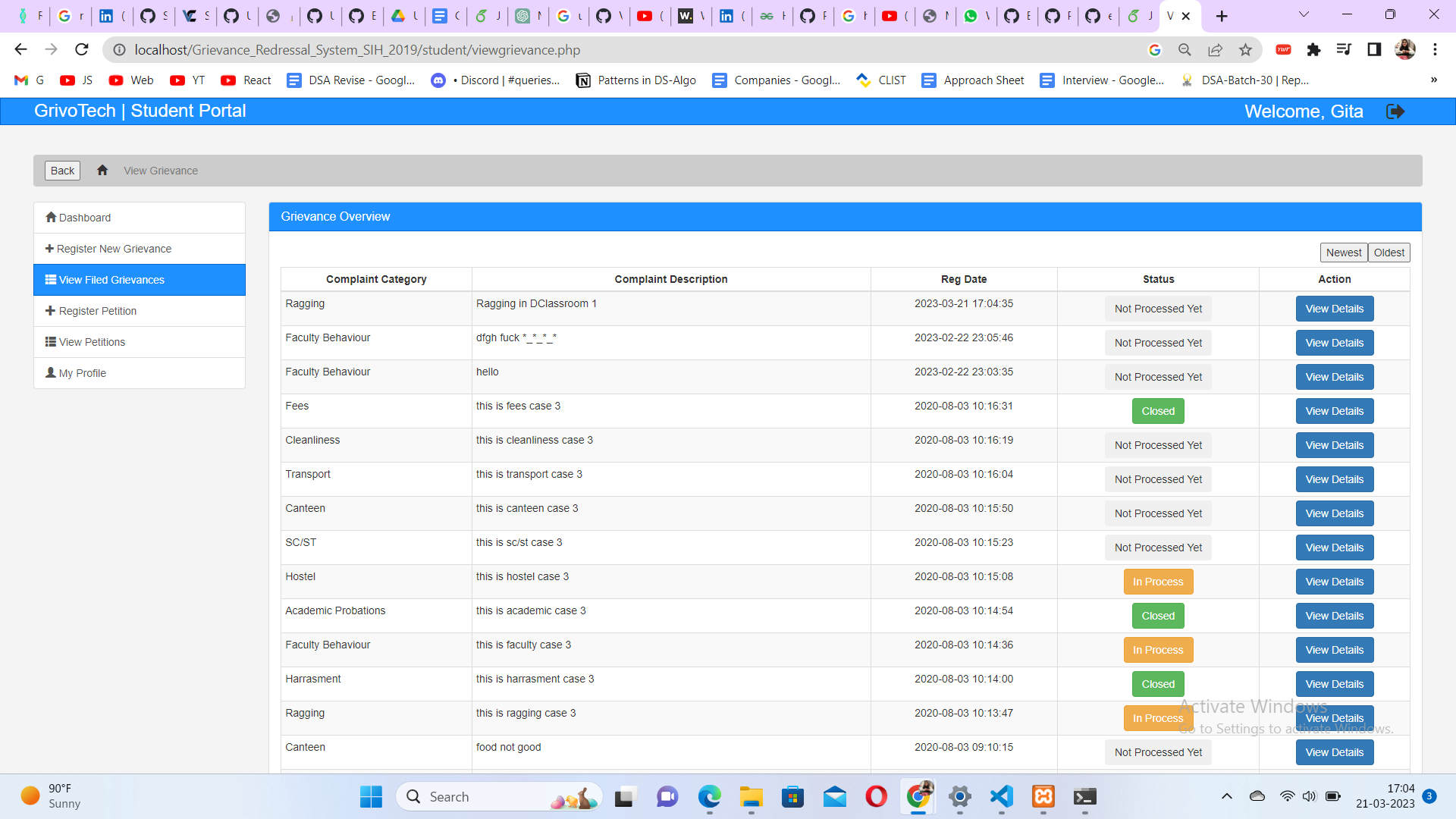Open the Dashboard from the sidebar
The width and height of the screenshot is (1456, 819).
[83, 218]
